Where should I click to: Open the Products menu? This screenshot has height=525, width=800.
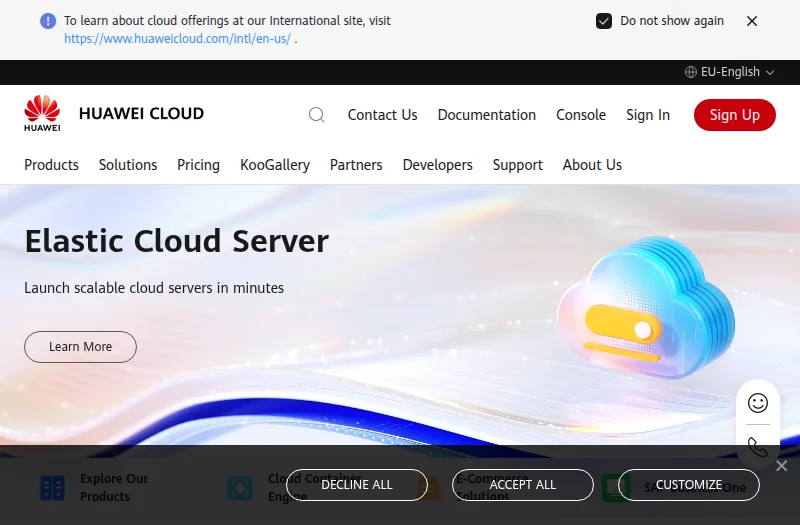[52, 165]
